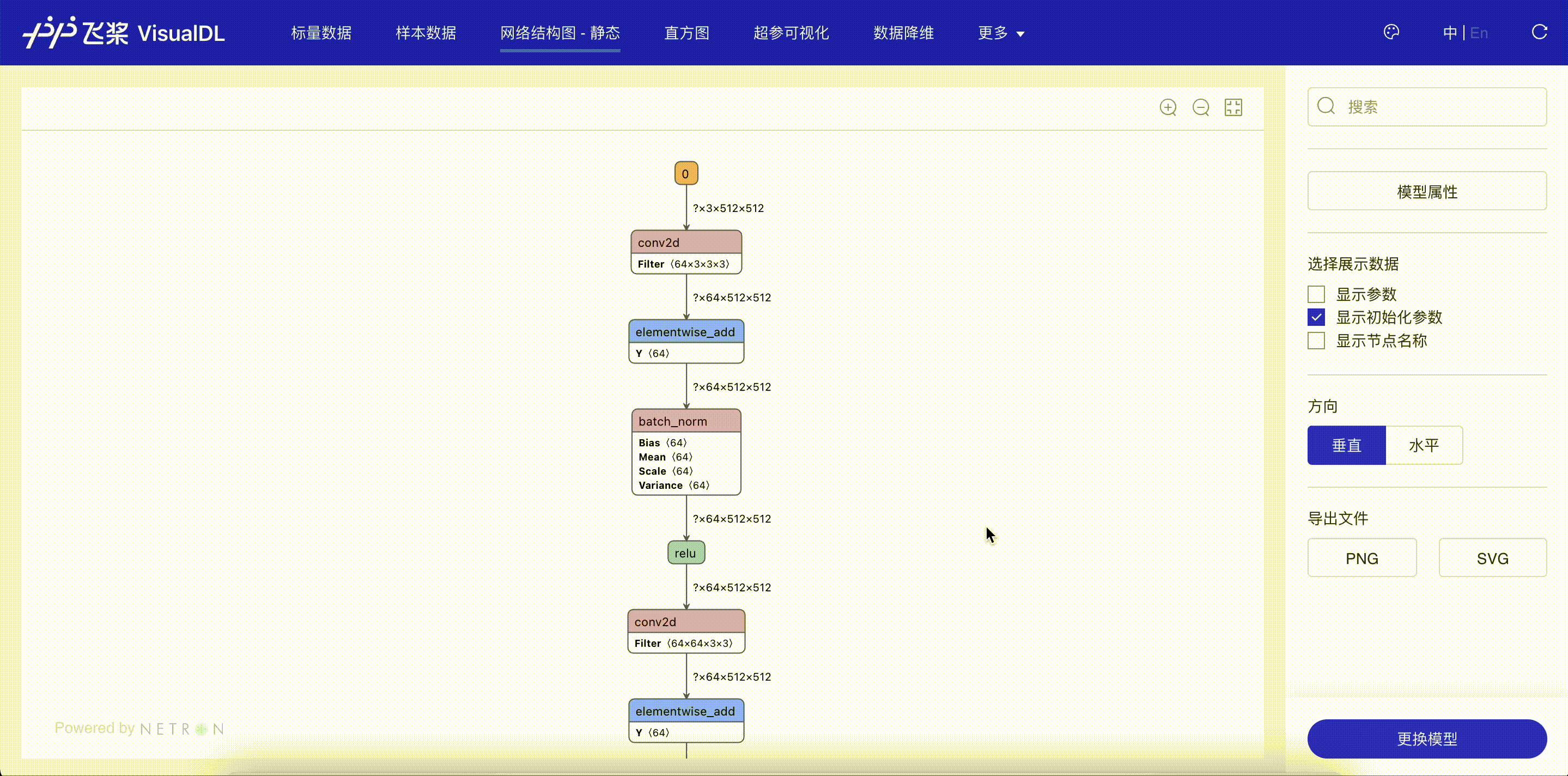The image size is (1568, 776).
Task: Select the relu node in graph
Action: [686, 553]
